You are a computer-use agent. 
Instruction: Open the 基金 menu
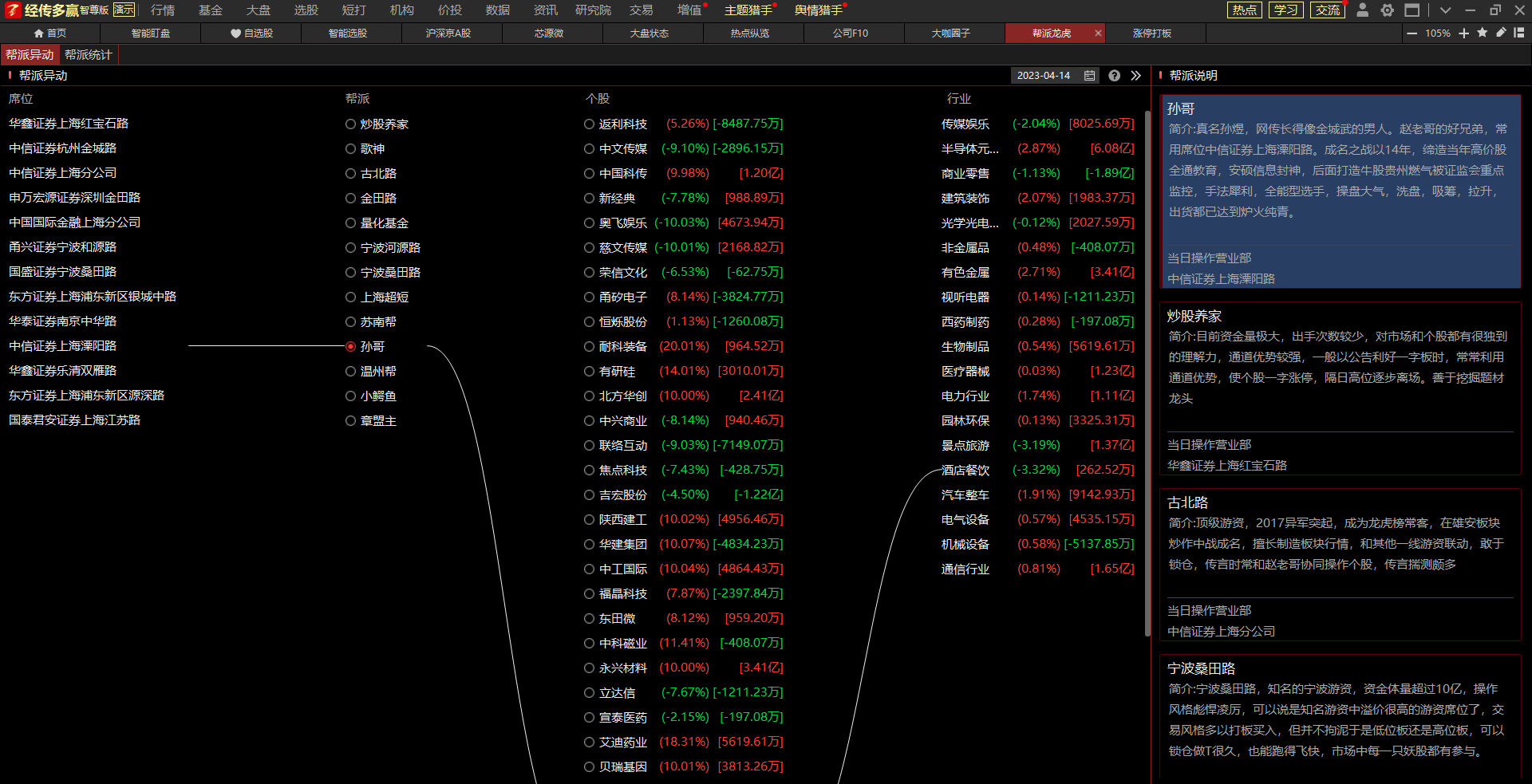(x=211, y=10)
